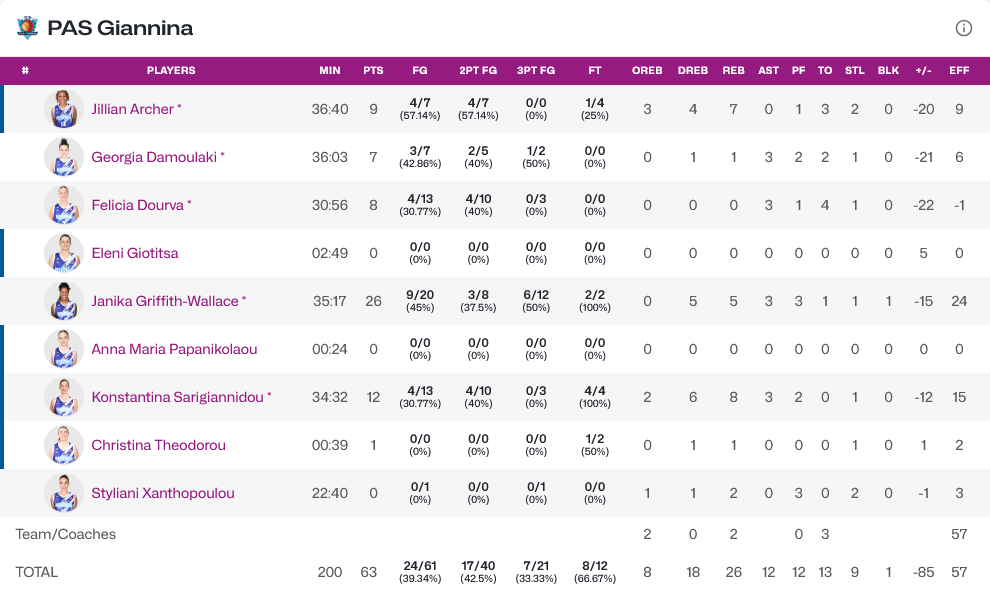Image resolution: width=990 pixels, height=592 pixels.
Task: Click Styliani Xanthopoulou's avatar
Action: point(64,493)
